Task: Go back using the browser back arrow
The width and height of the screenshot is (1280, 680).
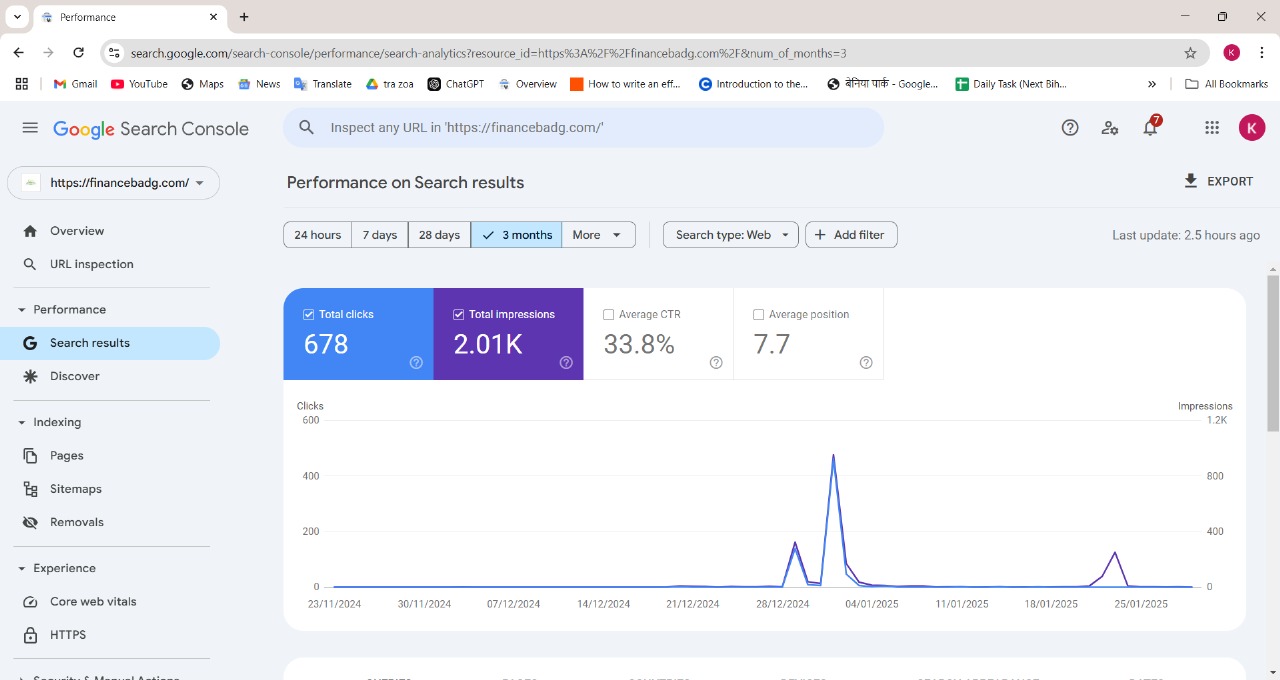Action: [x=19, y=52]
